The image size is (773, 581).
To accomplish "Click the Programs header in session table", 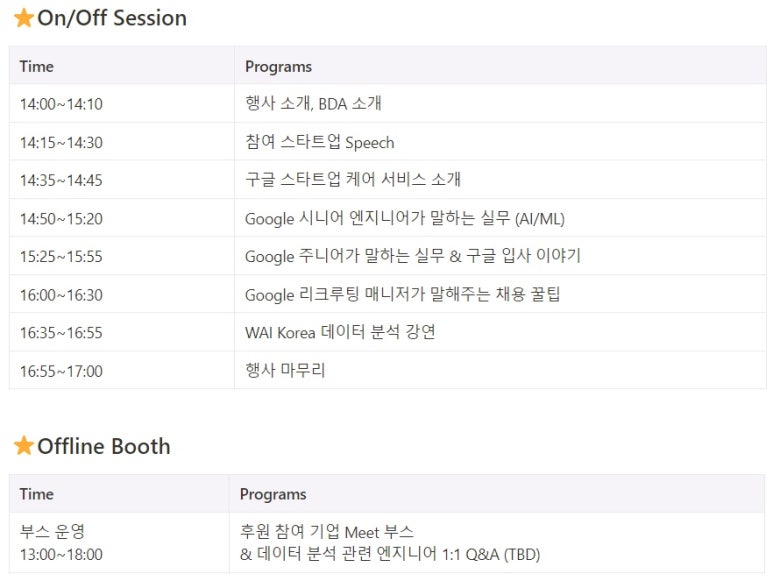I will pyautogui.click(x=279, y=67).
